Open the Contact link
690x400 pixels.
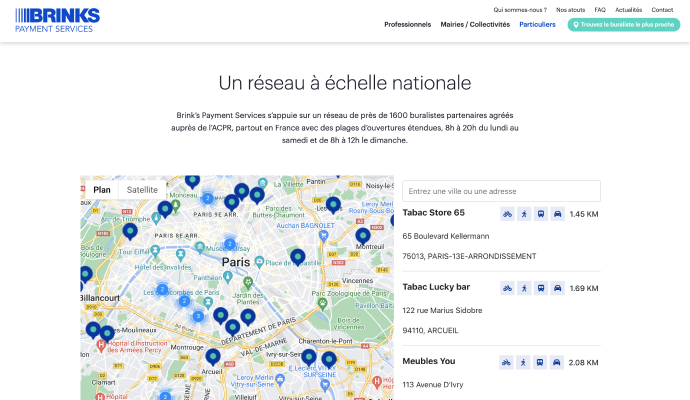click(x=662, y=9)
